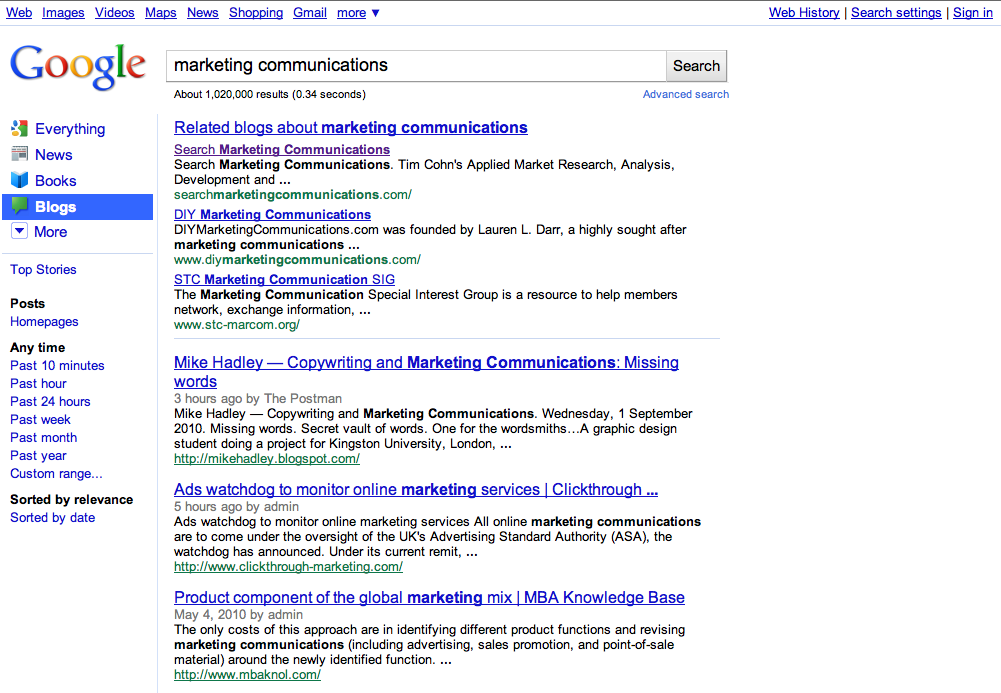Open Custom range date filter
The image size is (1001, 693).
pyautogui.click(x=56, y=474)
